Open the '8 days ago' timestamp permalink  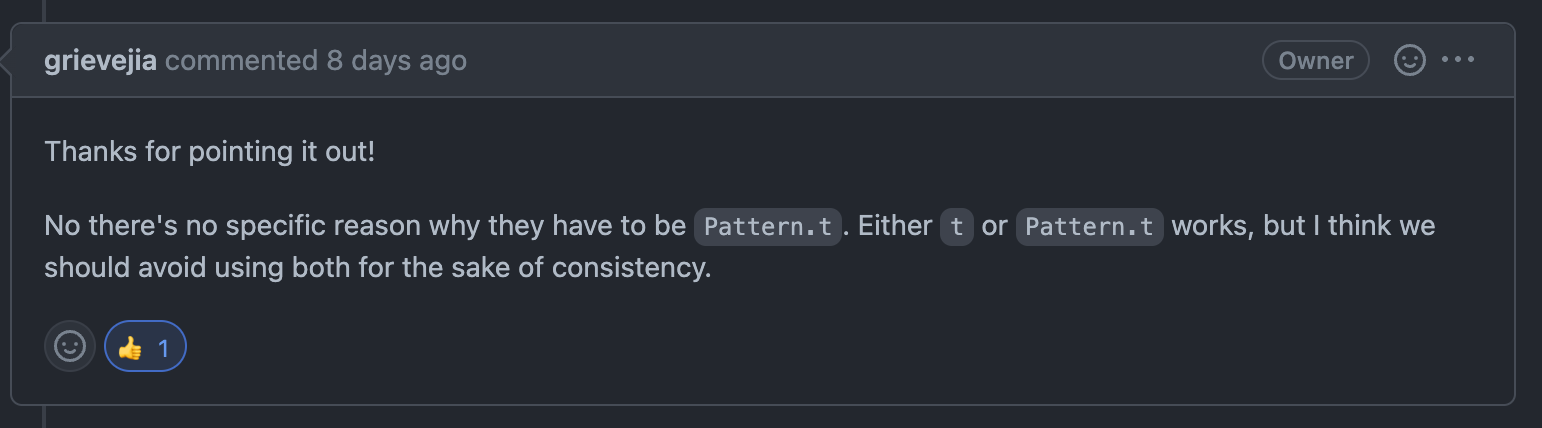(397, 61)
